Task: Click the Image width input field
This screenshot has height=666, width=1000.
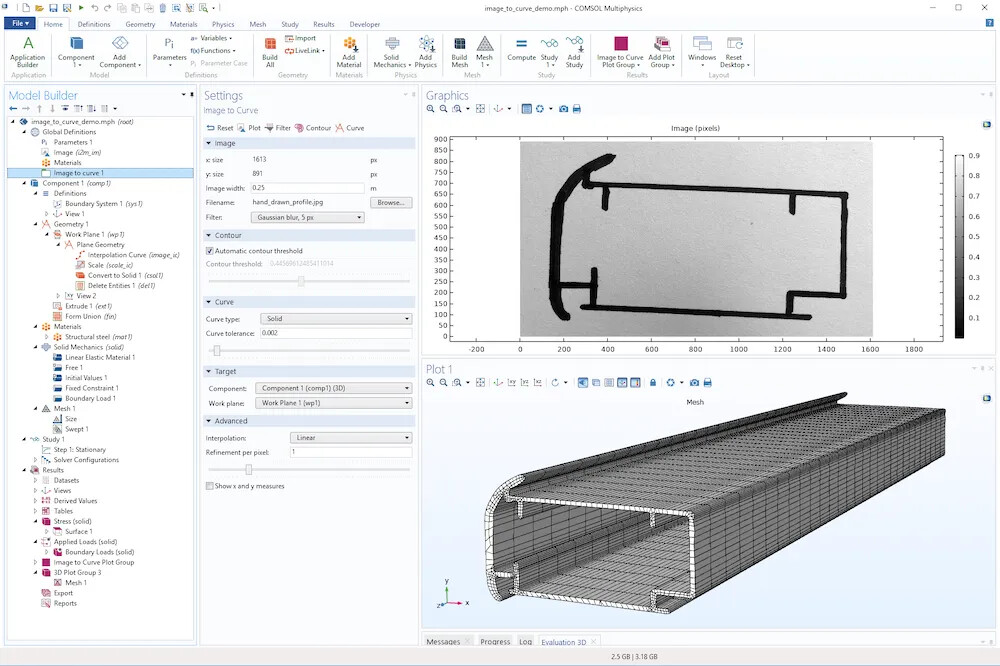Action: click(307, 188)
